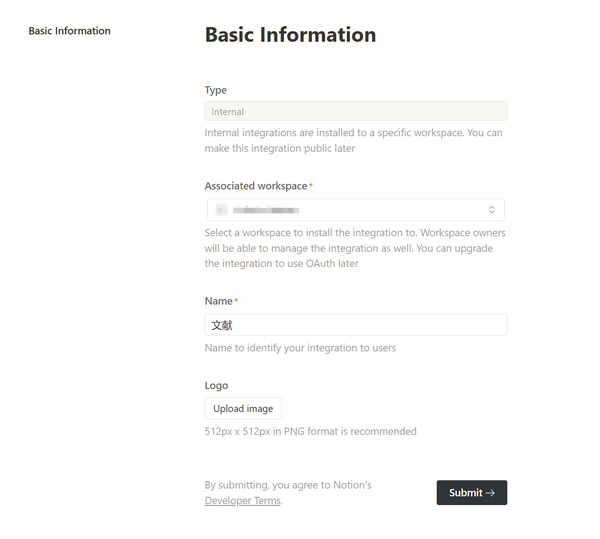Click the Associated workspace label

coord(256,186)
